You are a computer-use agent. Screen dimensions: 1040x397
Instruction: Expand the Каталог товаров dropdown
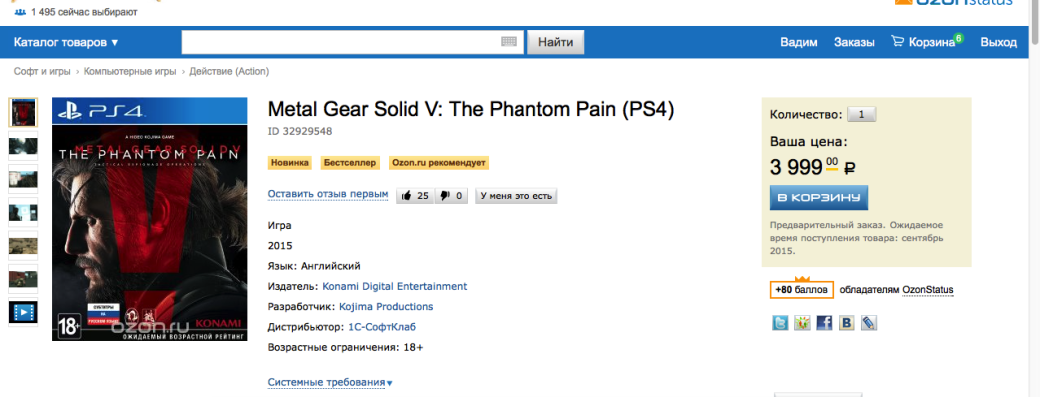(x=66, y=42)
